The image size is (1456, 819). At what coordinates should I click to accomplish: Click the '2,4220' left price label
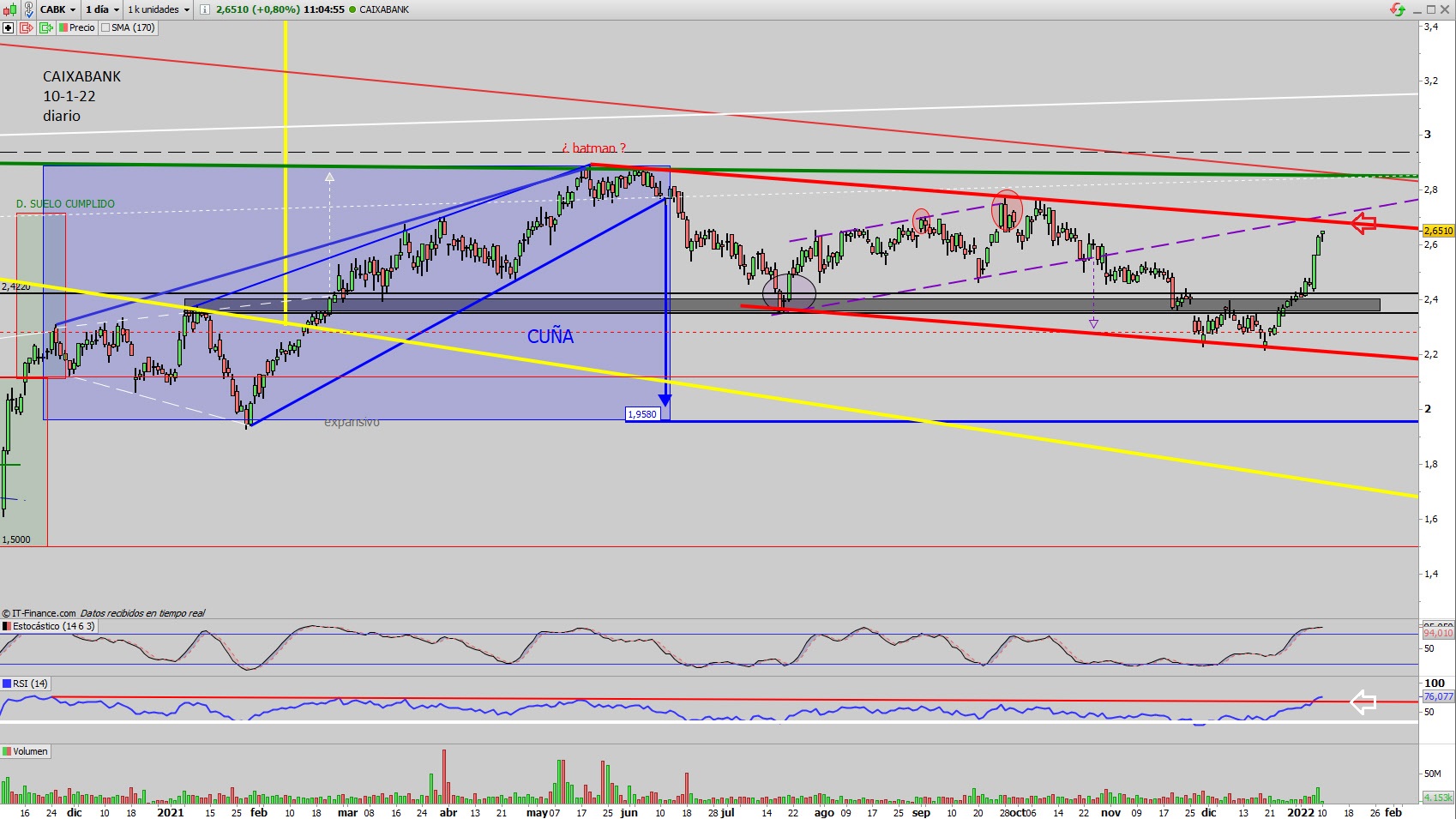coord(15,286)
